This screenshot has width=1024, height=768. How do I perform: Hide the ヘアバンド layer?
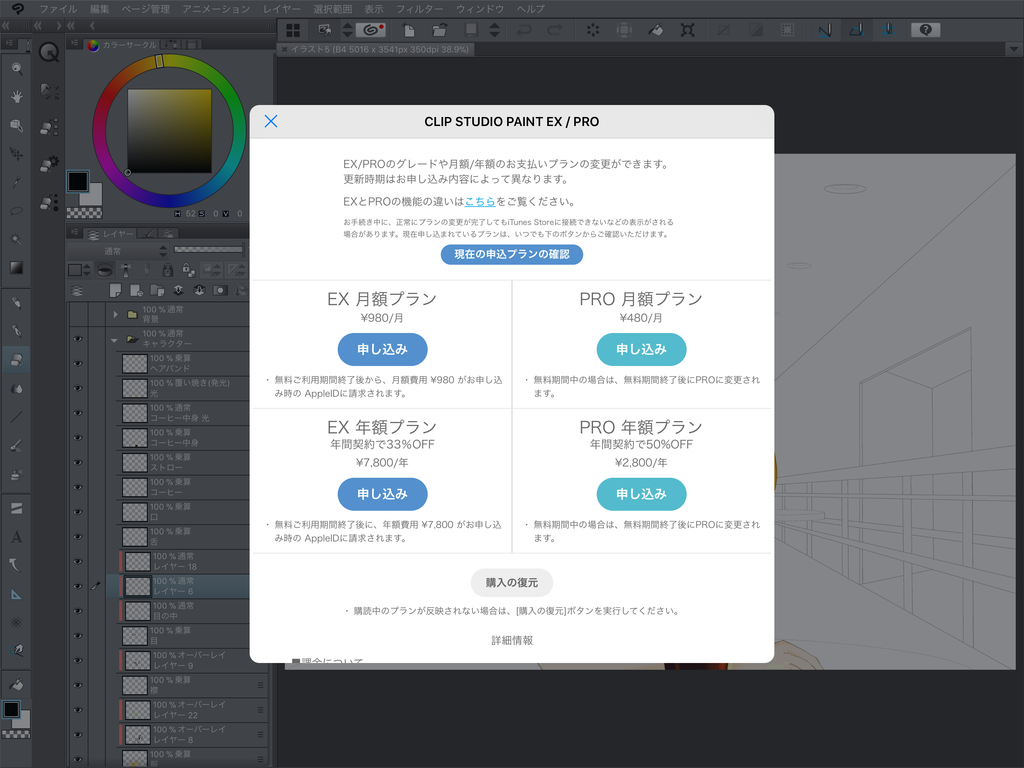[78, 363]
